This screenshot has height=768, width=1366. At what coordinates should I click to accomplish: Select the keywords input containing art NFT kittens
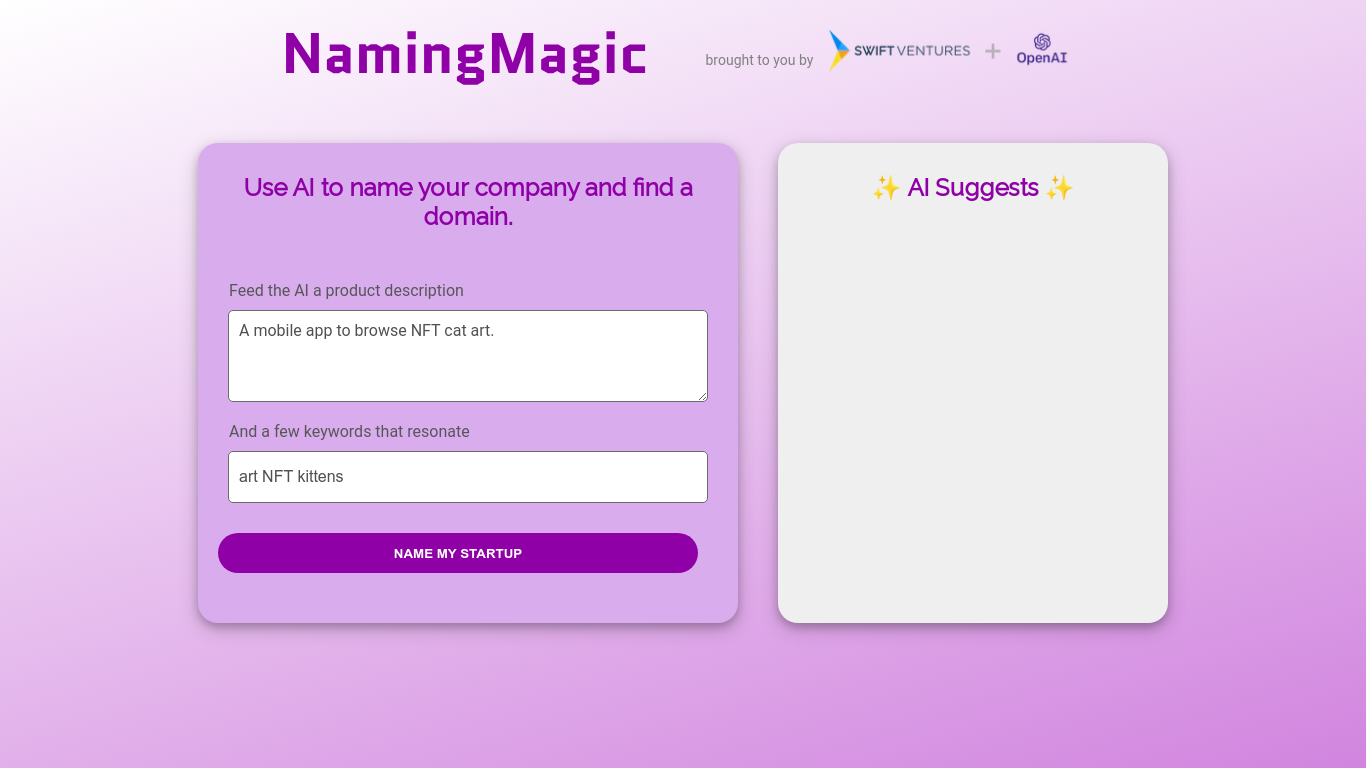click(x=467, y=477)
